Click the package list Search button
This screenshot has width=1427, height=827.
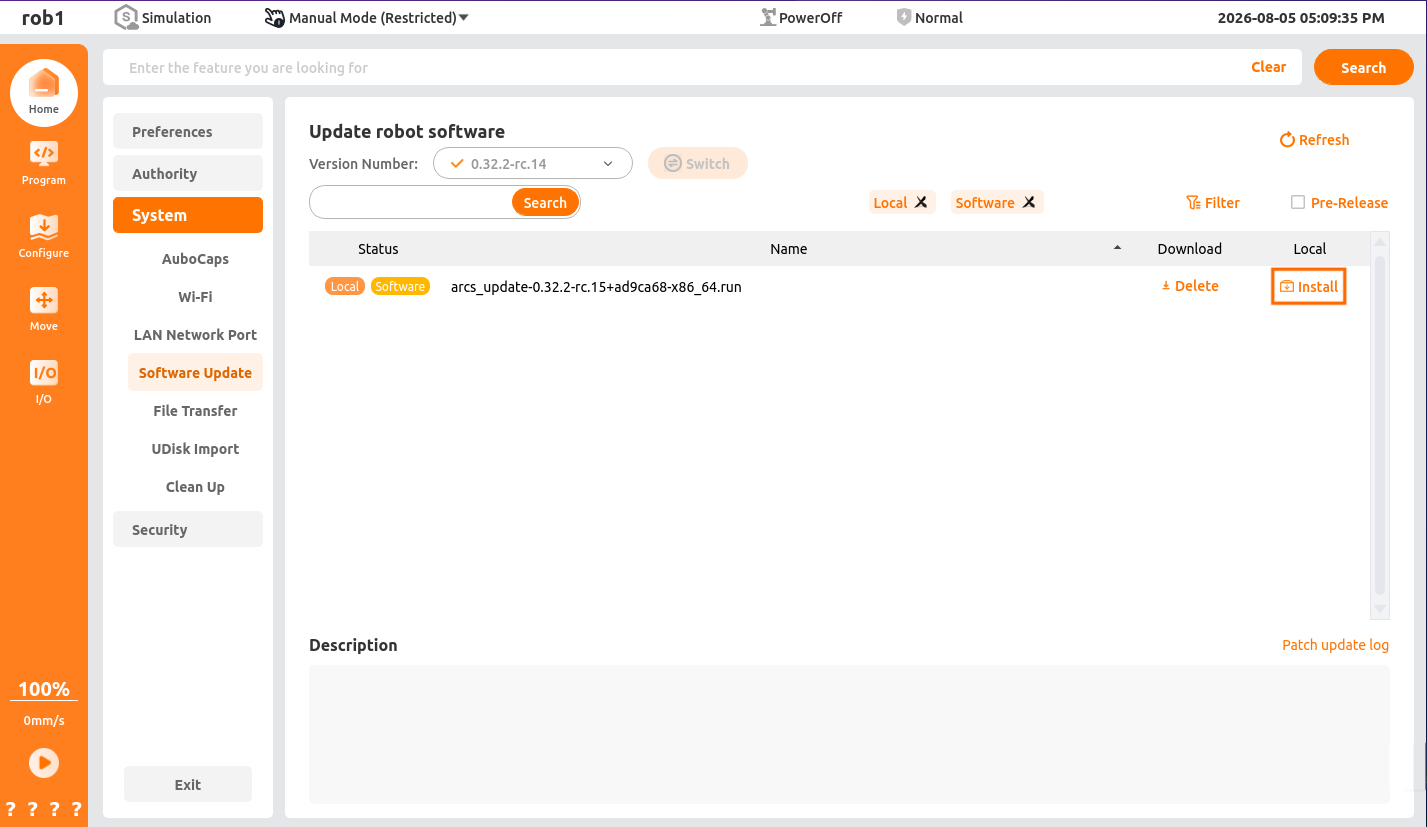(x=545, y=202)
